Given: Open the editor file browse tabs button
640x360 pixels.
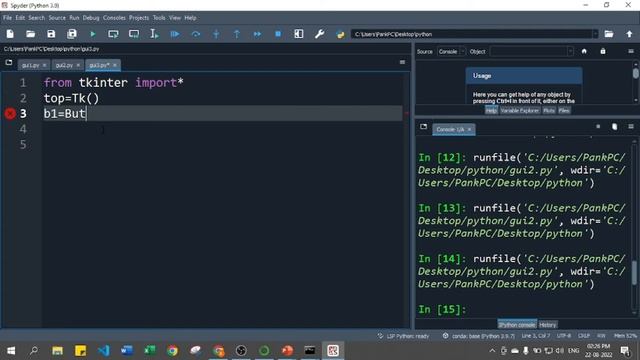Looking at the screenshot, I should [9, 62].
